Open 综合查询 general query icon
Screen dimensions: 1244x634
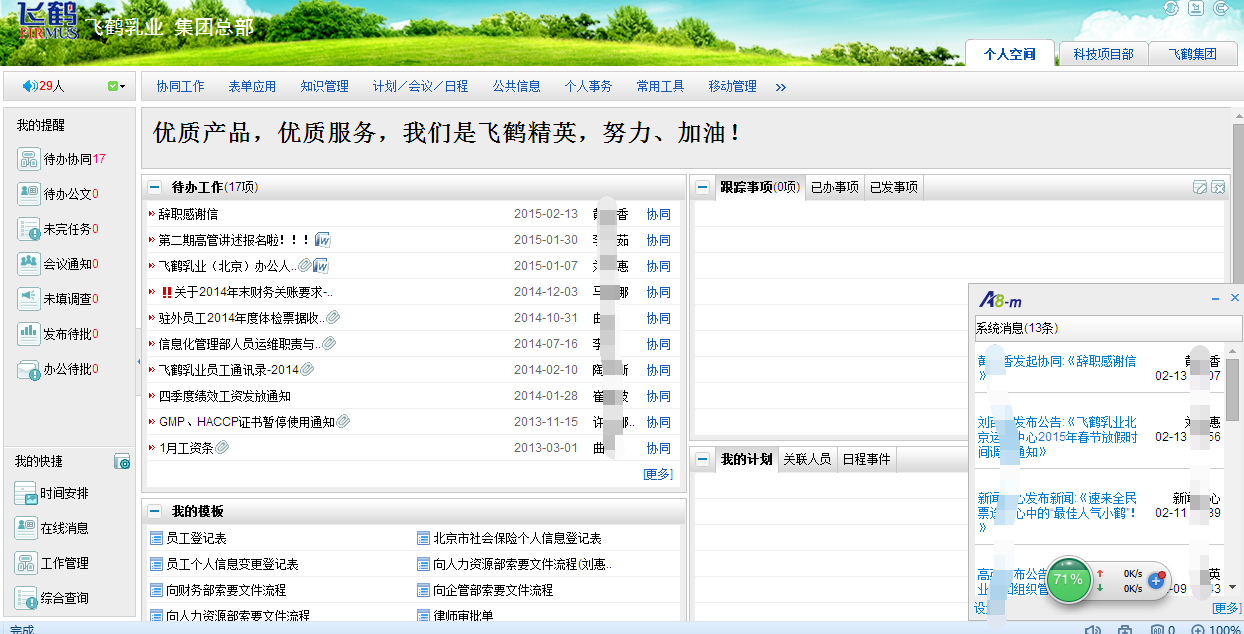[x=26, y=598]
